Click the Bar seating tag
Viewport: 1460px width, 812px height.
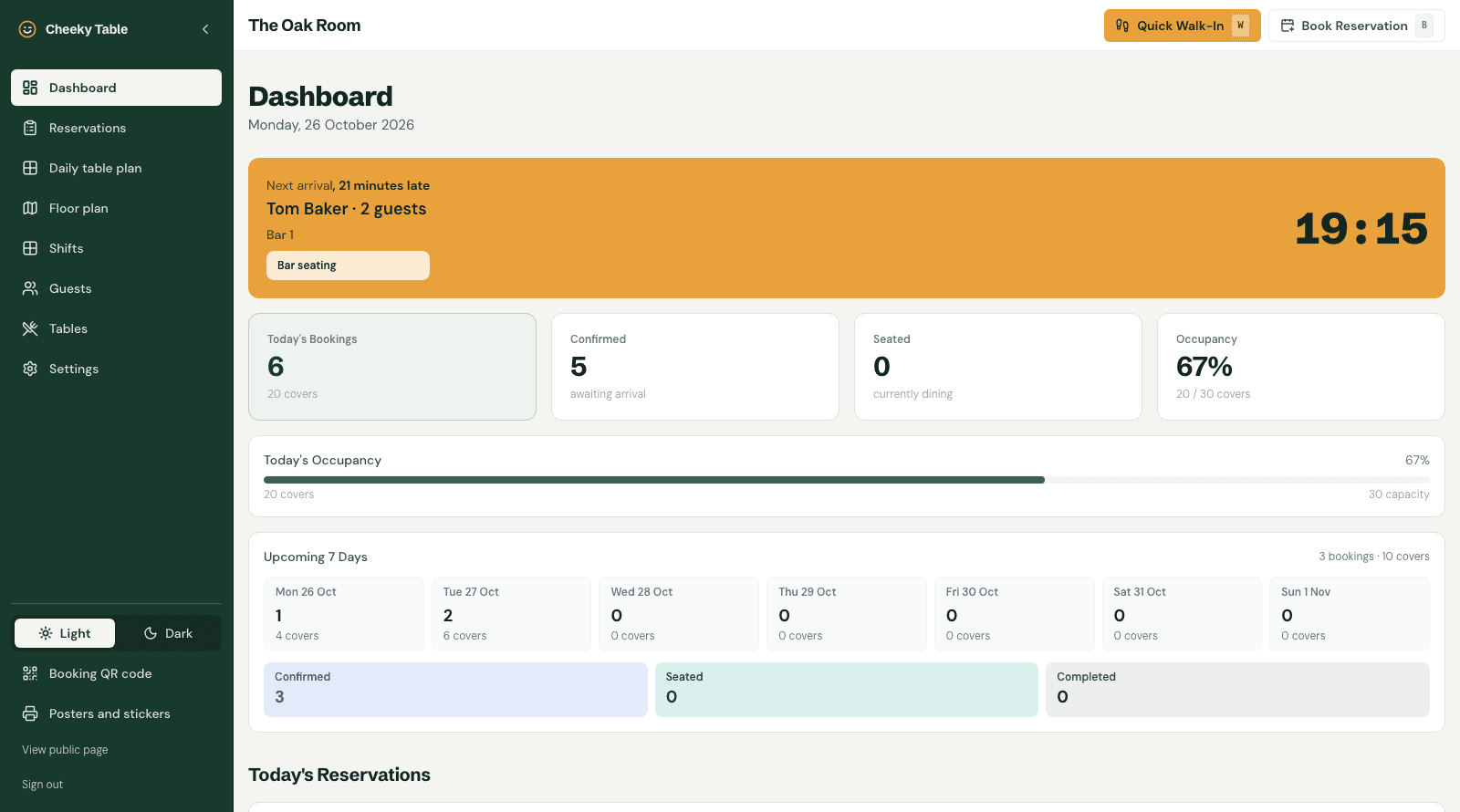coord(348,265)
